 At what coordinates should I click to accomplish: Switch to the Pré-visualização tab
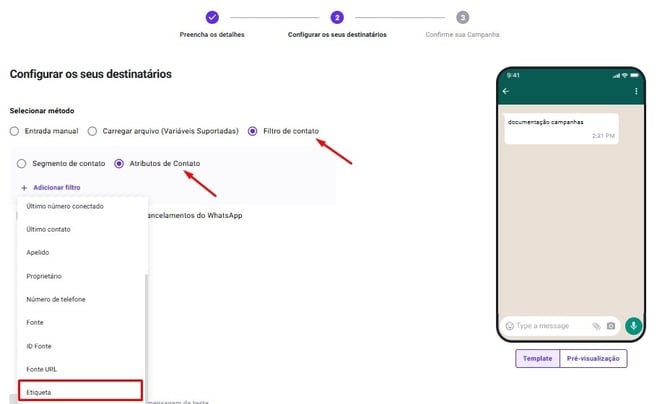[x=593, y=359]
